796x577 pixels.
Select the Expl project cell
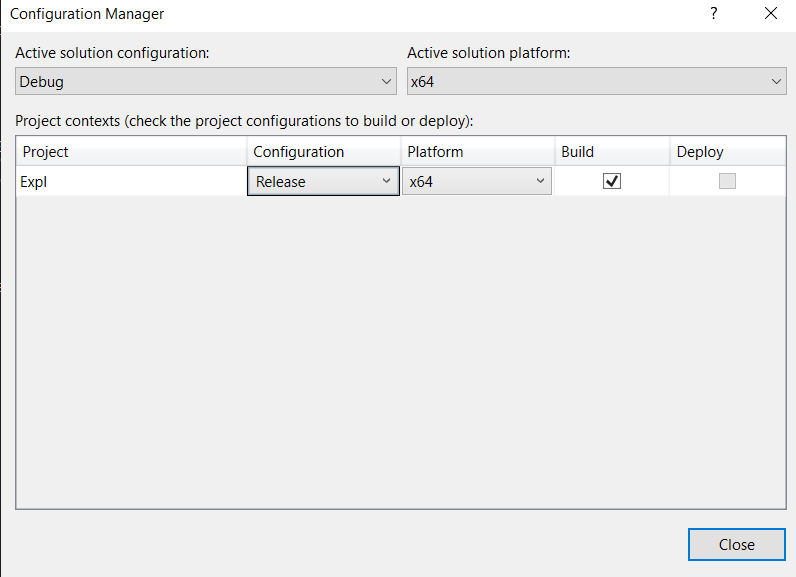pyautogui.click(x=131, y=181)
